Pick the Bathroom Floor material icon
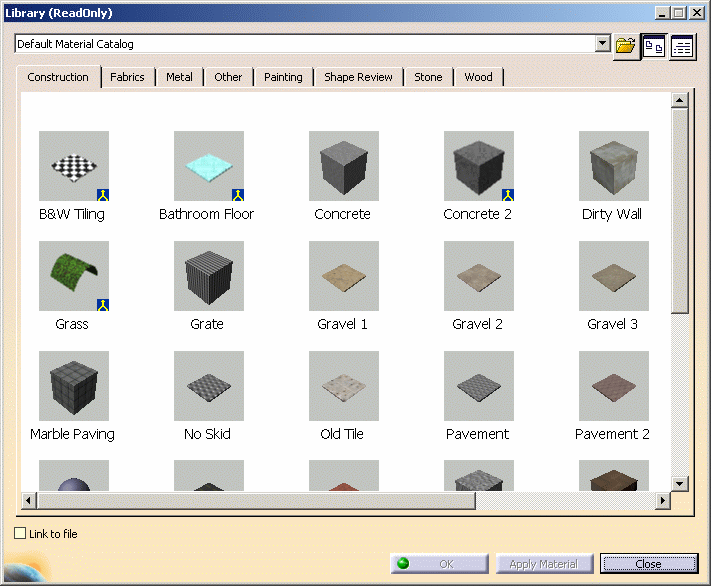The image size is (711, 586). [x=208, y=166]
